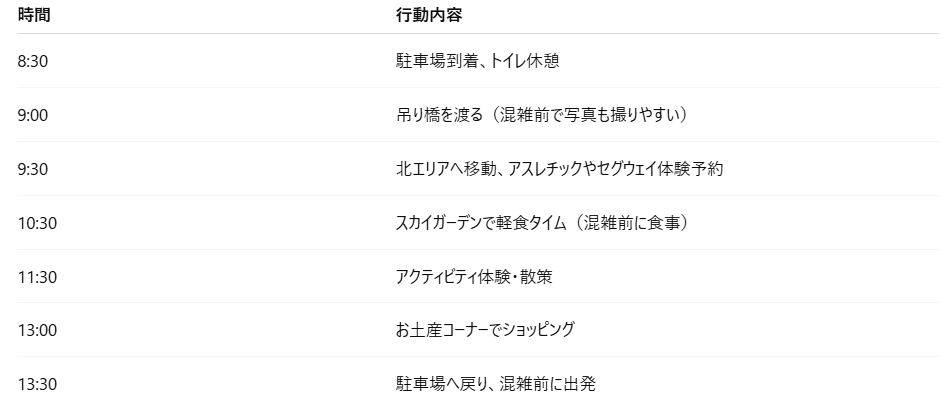This screenshot has height=406, width=949.
Task: Select the 13:00 time cell
Action: click(37, 330)
